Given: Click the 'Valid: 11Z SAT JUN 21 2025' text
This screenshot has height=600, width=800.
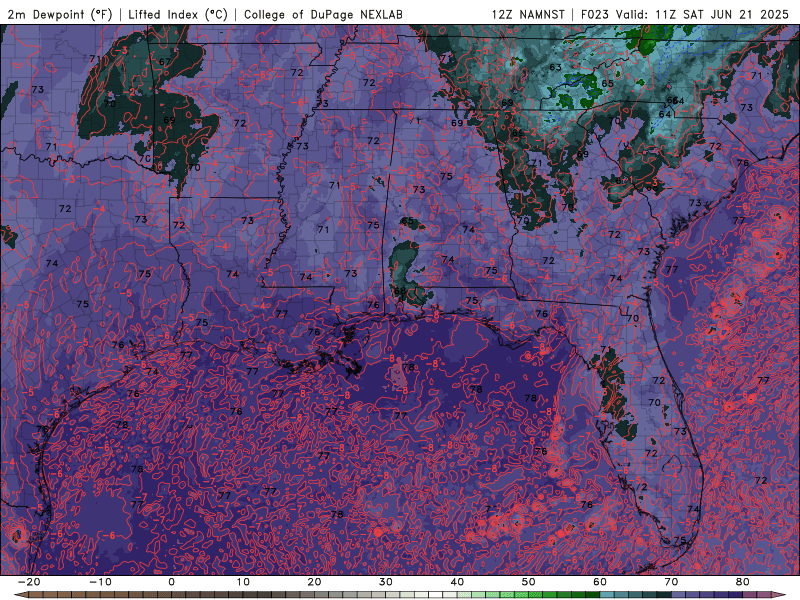Looking at the screenshot, I should tap(703, 14).
